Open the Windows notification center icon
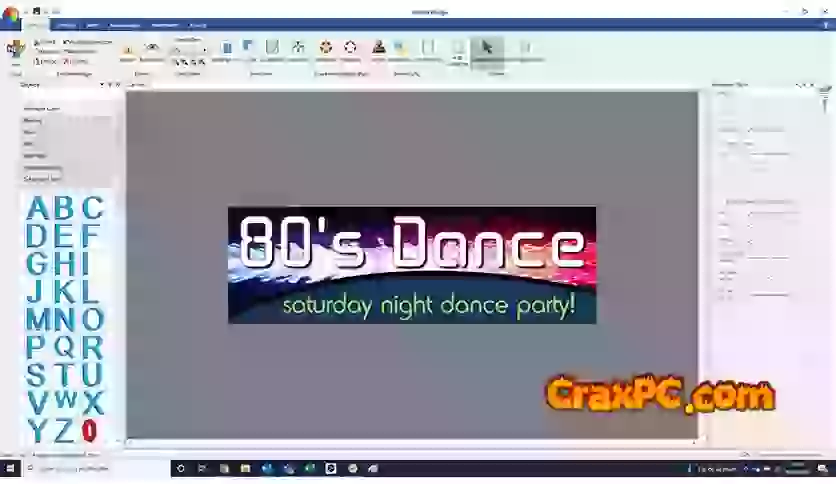 [823, 469]
